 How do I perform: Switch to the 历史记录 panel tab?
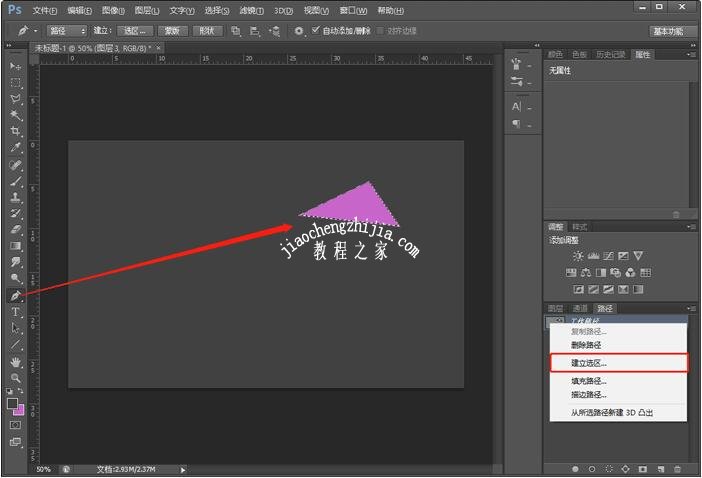[x=608, y=54]
